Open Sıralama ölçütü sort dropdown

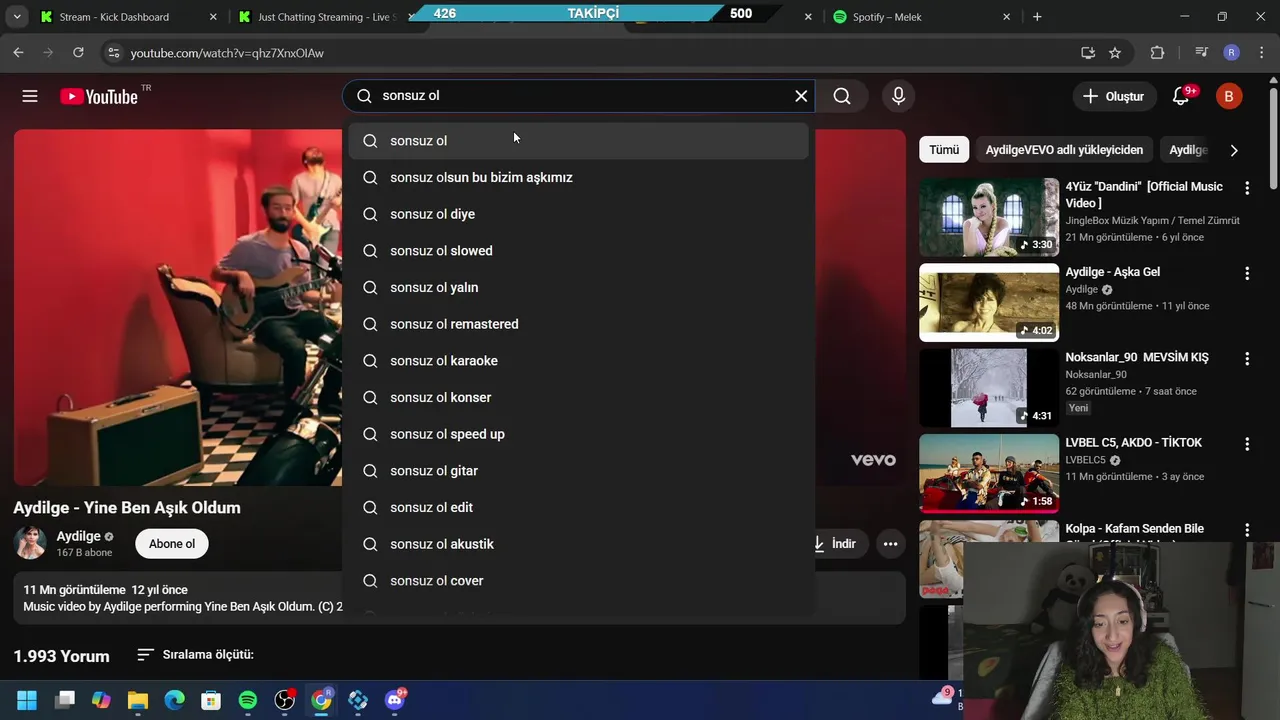[196, 655]
